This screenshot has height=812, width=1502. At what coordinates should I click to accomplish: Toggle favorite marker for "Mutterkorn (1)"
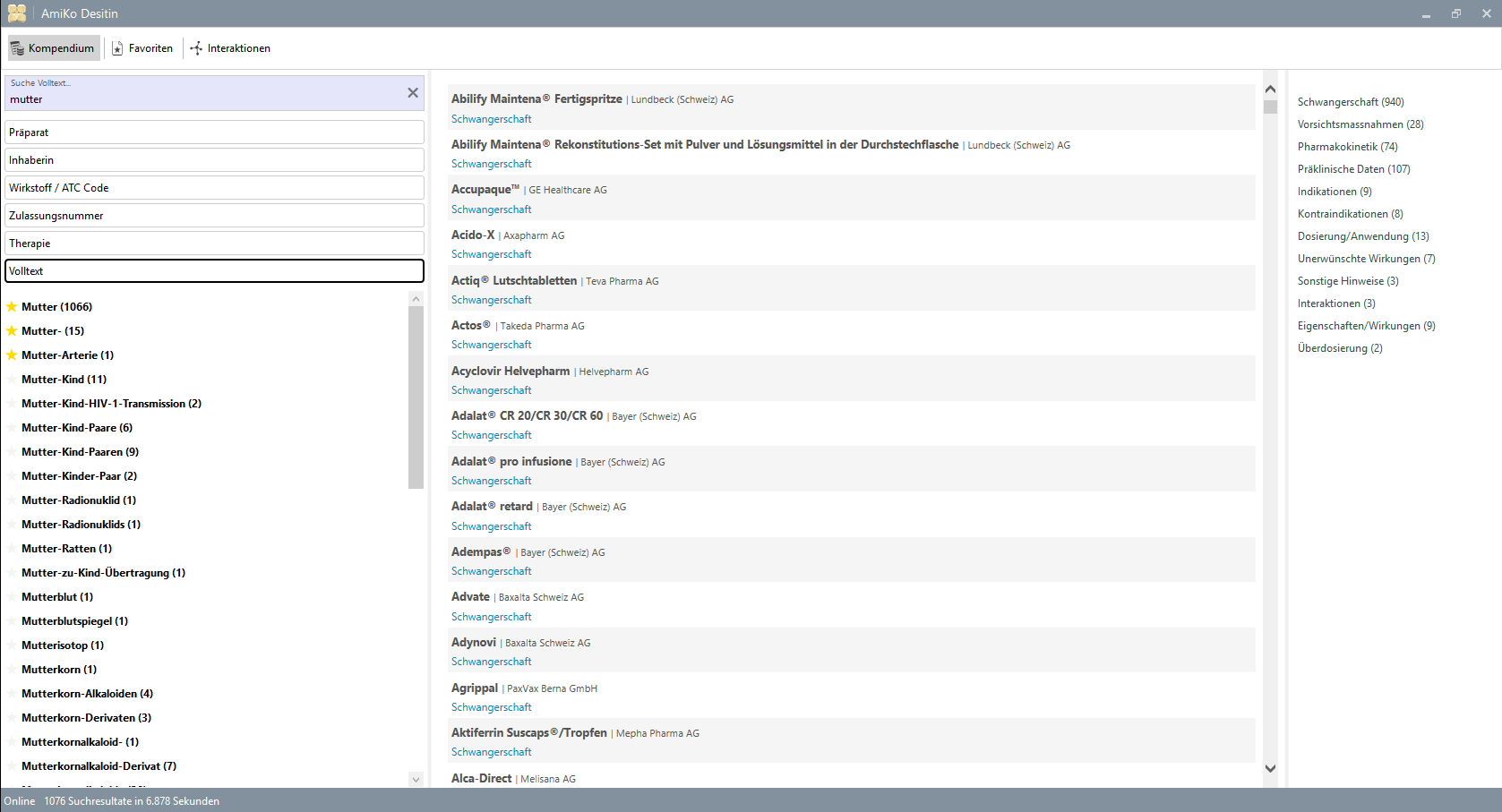[x=12, y=669]
